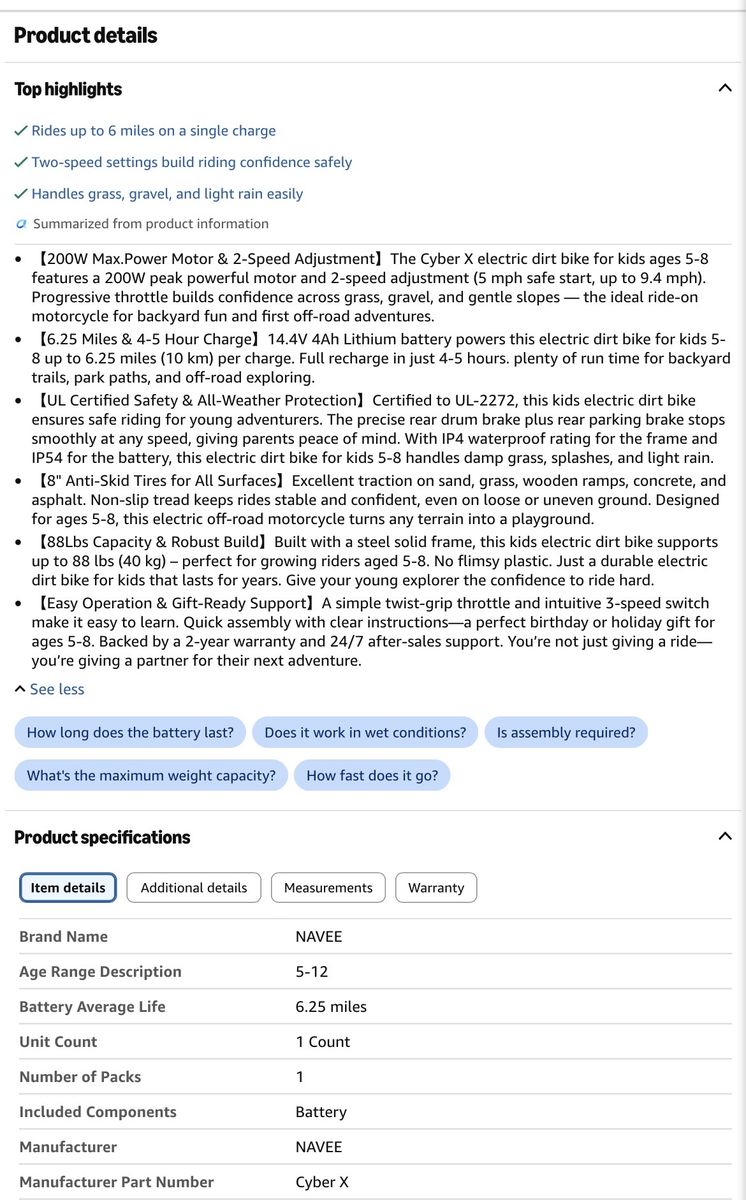This screenshot has width=746, height=1200.
Task: Open Handles grass, gravel, light rain highlight
Action: (167, 194)
